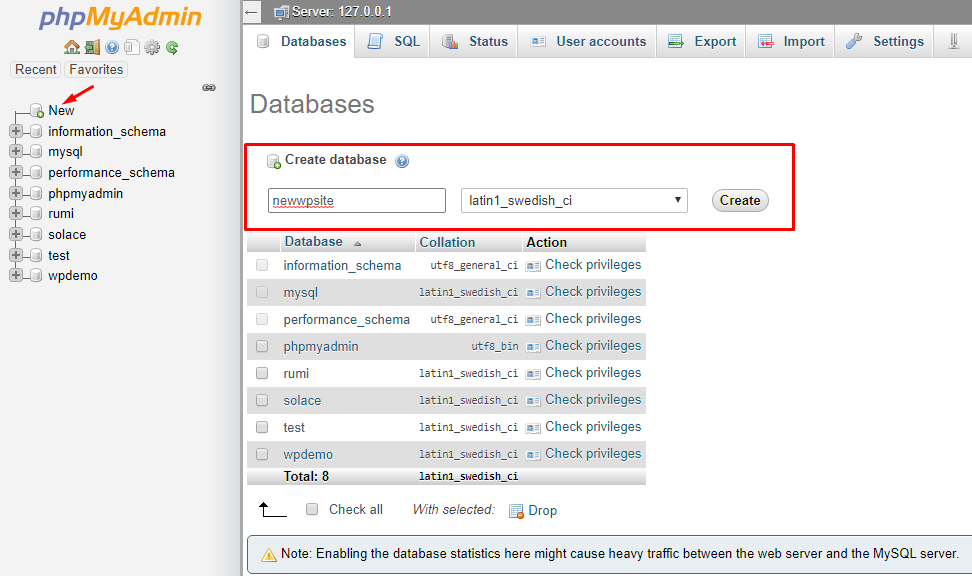Viewport: 972px width, 576px height.
Task: Open the latin1_swedish_ci collation dropdown
Action: click(574, 200)
